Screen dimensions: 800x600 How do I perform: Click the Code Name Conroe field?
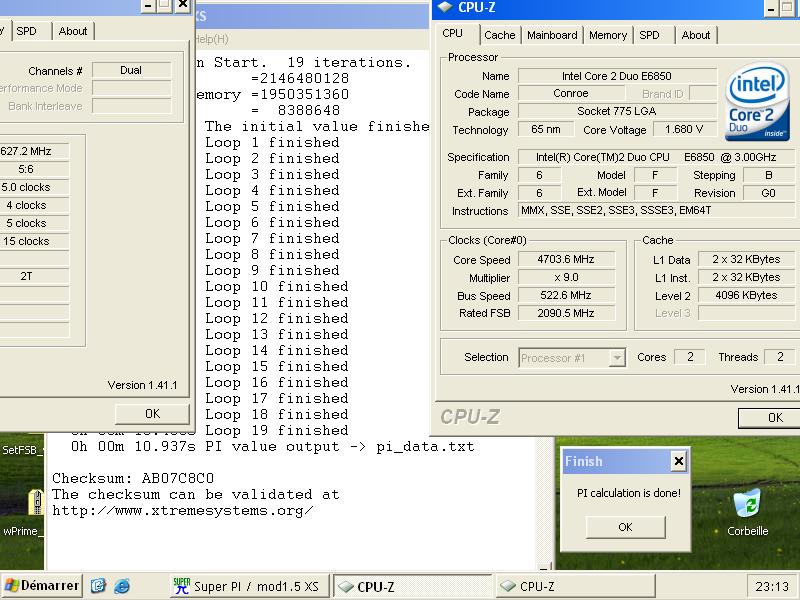click(x=571, y=93)
